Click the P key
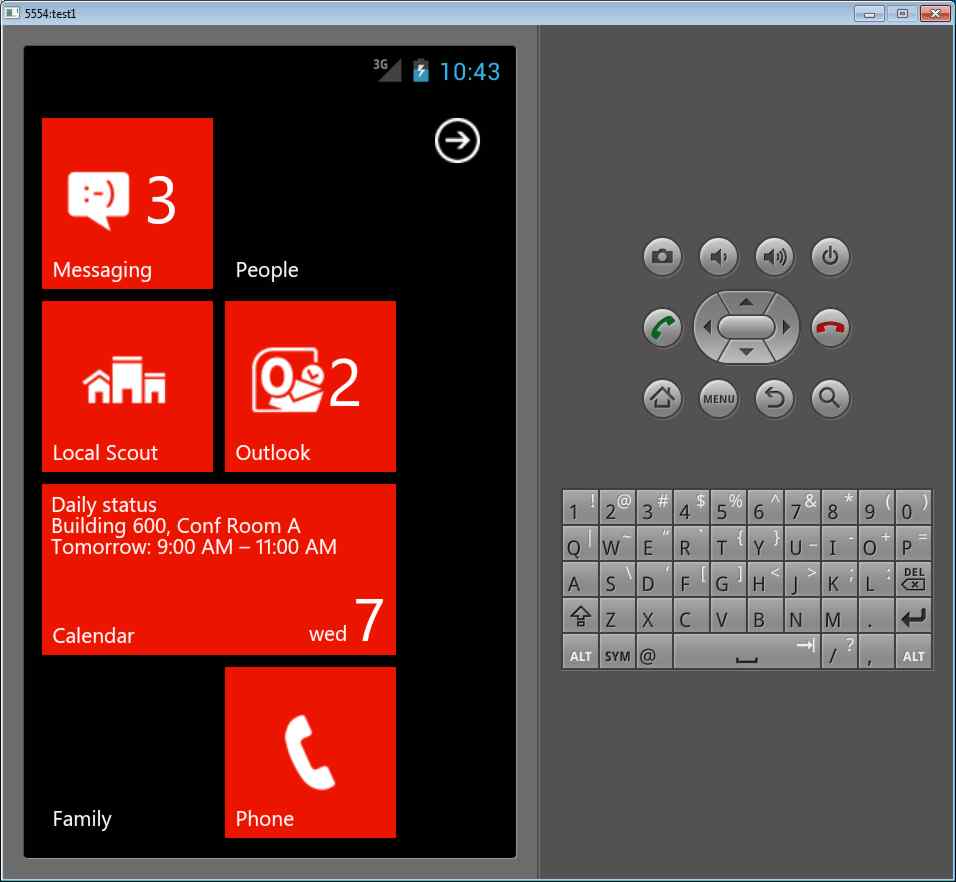The width and height of the screenshot is (956, 882). 913,542
